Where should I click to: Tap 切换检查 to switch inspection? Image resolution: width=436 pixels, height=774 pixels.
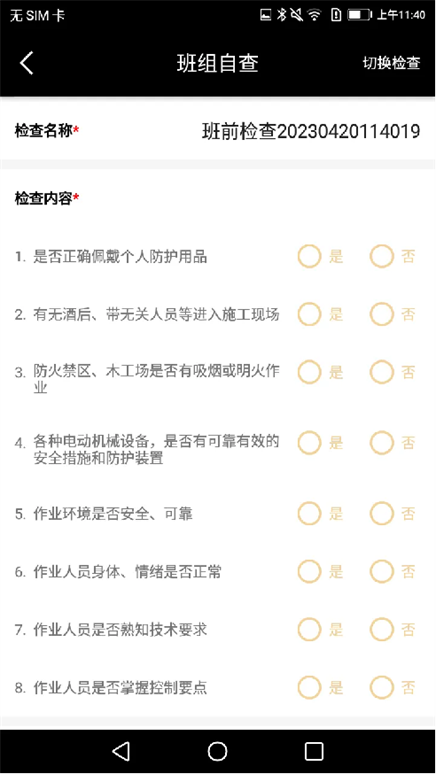[x=392, y=63]
